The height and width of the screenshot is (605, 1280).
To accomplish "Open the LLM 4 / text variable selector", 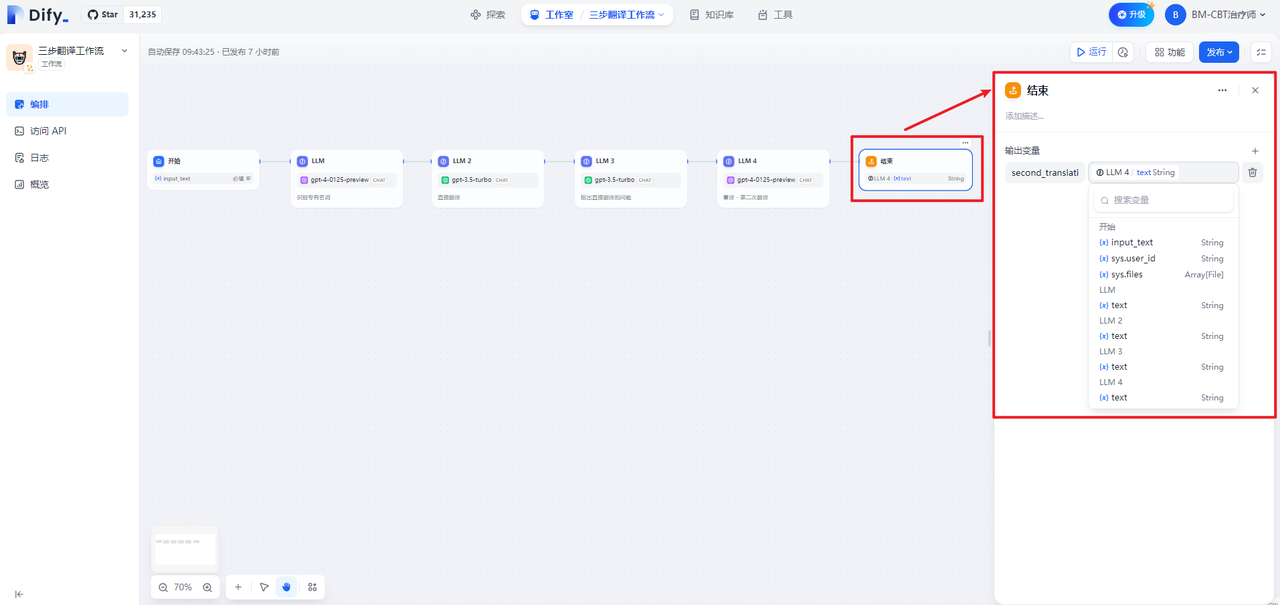I will [1163, 172].
